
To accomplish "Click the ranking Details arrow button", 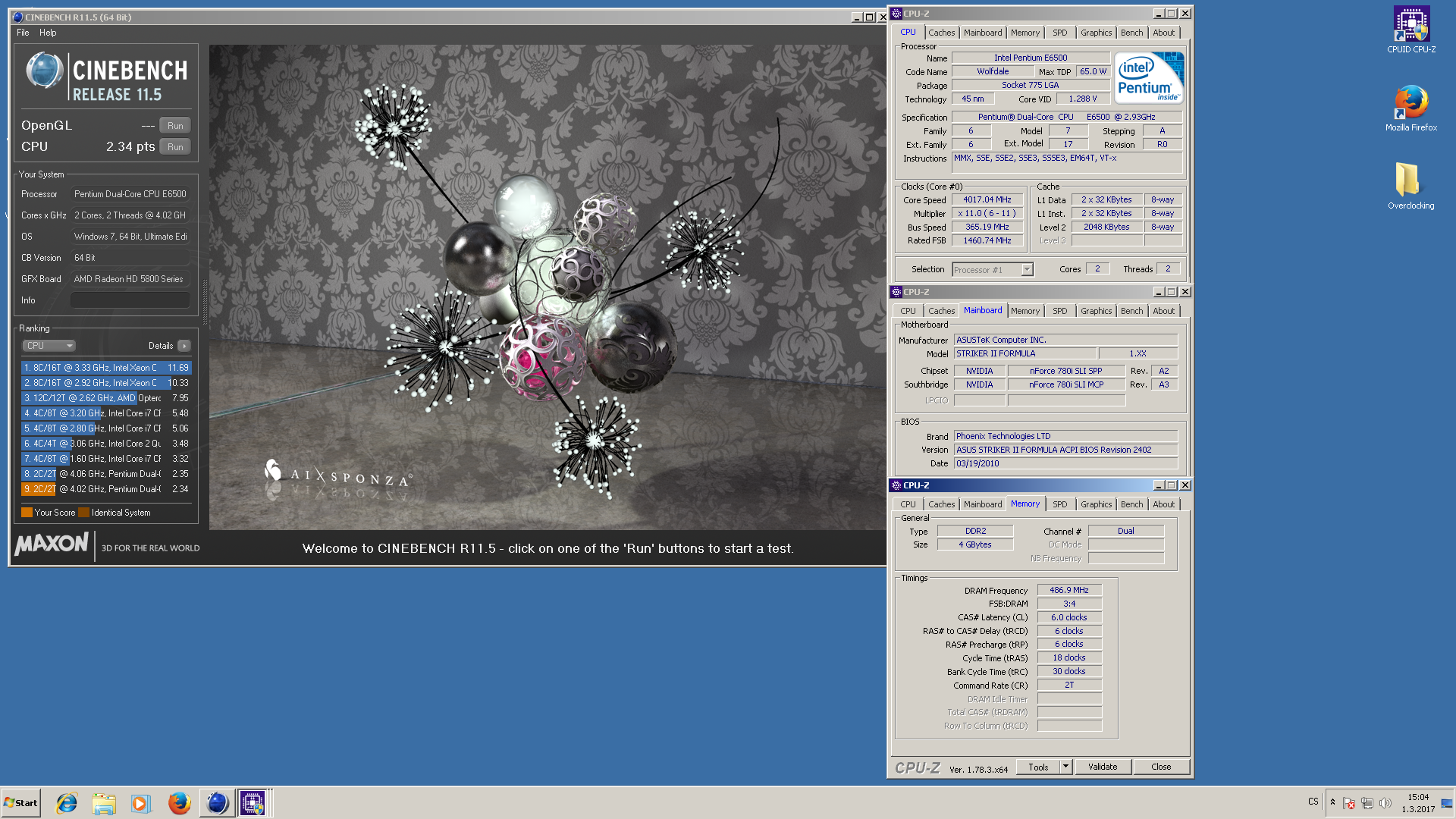I will click(x=184, y=346).
